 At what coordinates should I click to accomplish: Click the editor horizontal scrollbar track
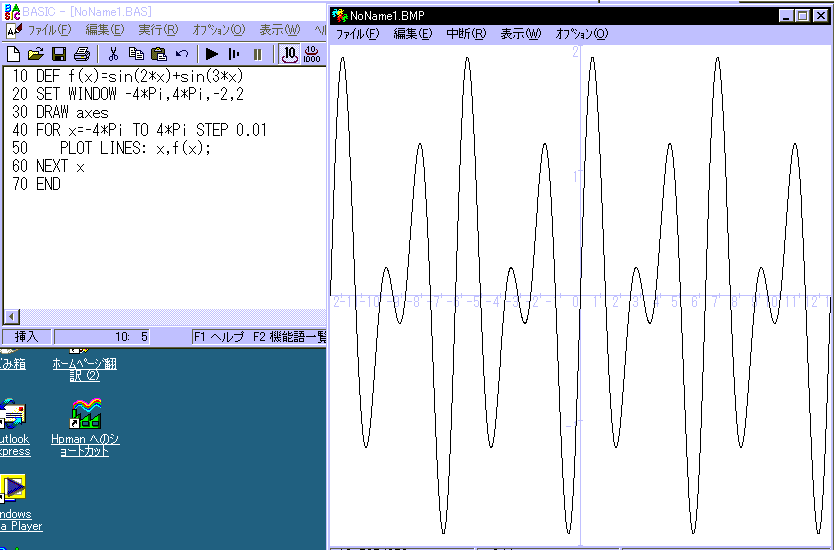point(173,317)
